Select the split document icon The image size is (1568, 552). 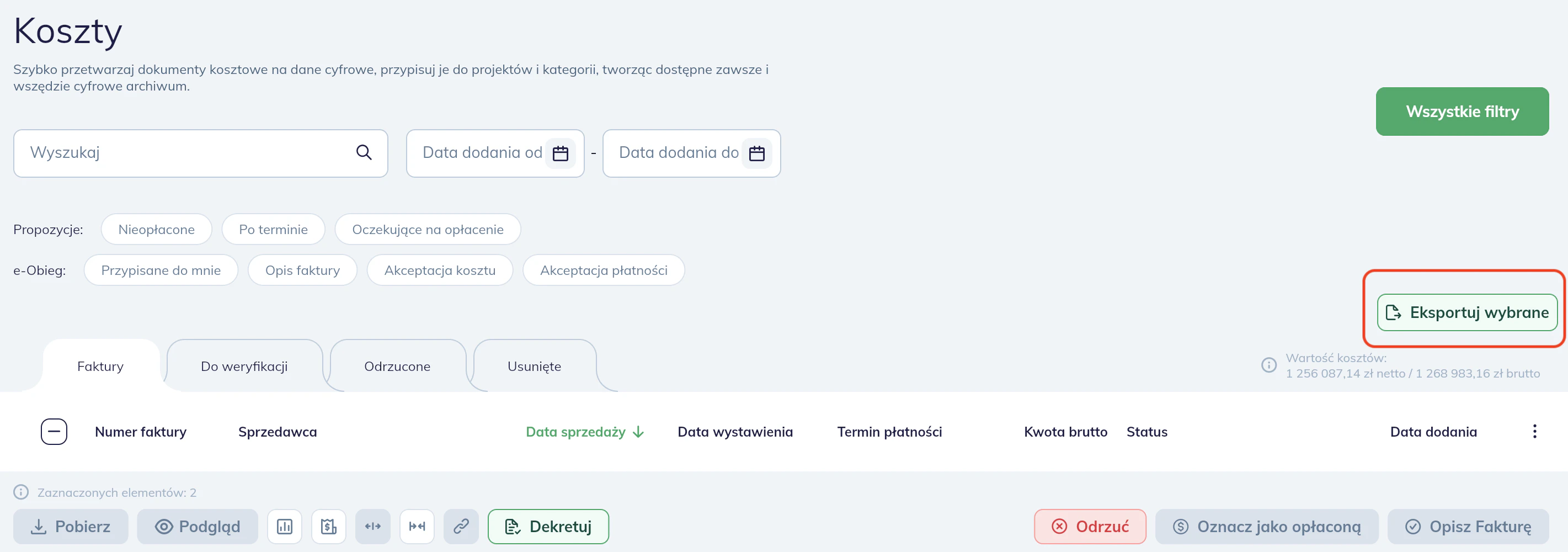tap(373, 527)
